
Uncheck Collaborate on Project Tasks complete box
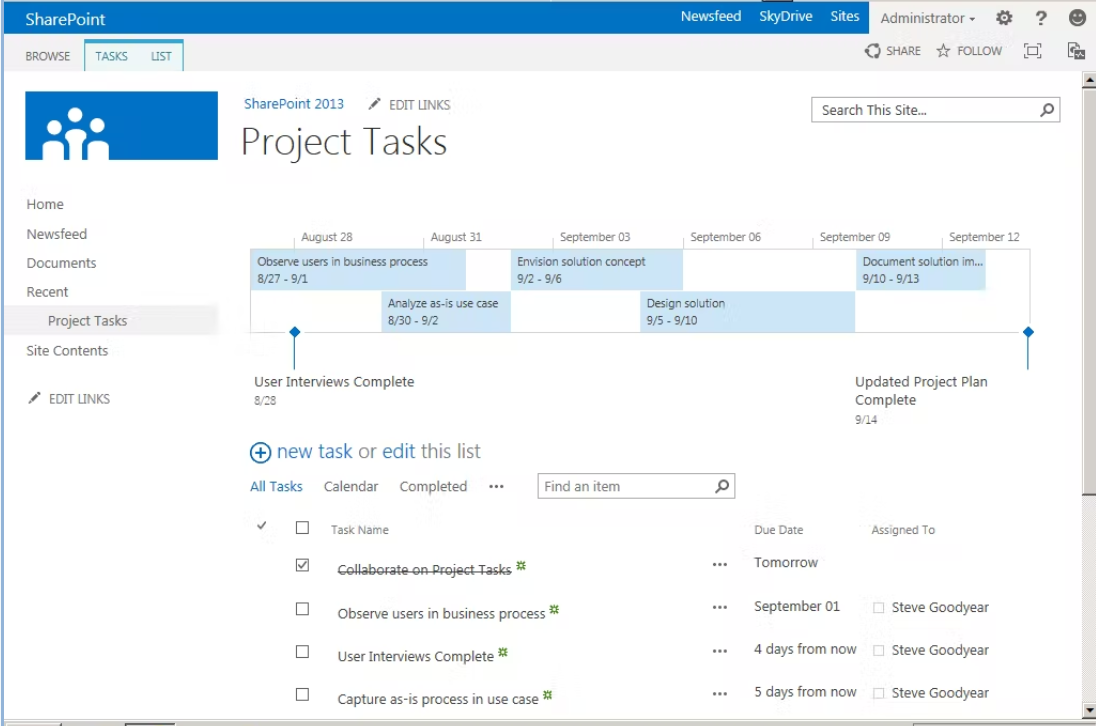(302, 565)
